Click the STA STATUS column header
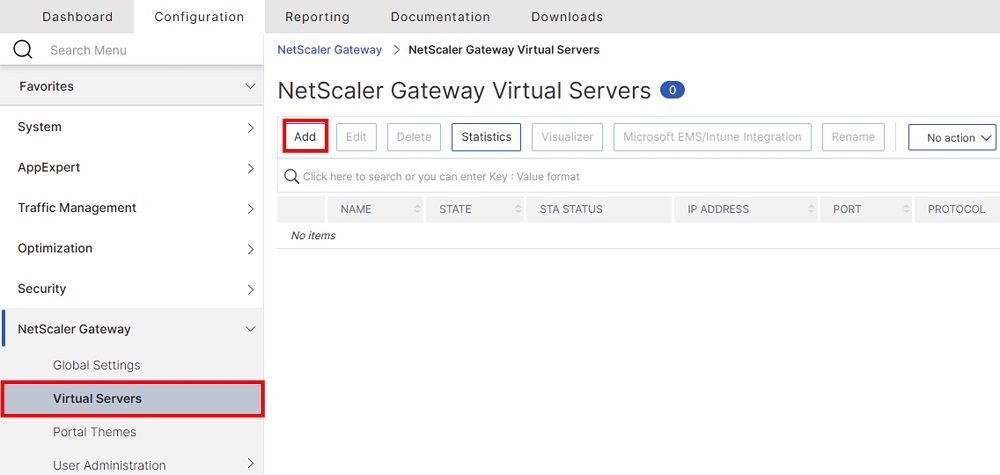The width and height of the screenshot is (1000, 475). point(599,209)
